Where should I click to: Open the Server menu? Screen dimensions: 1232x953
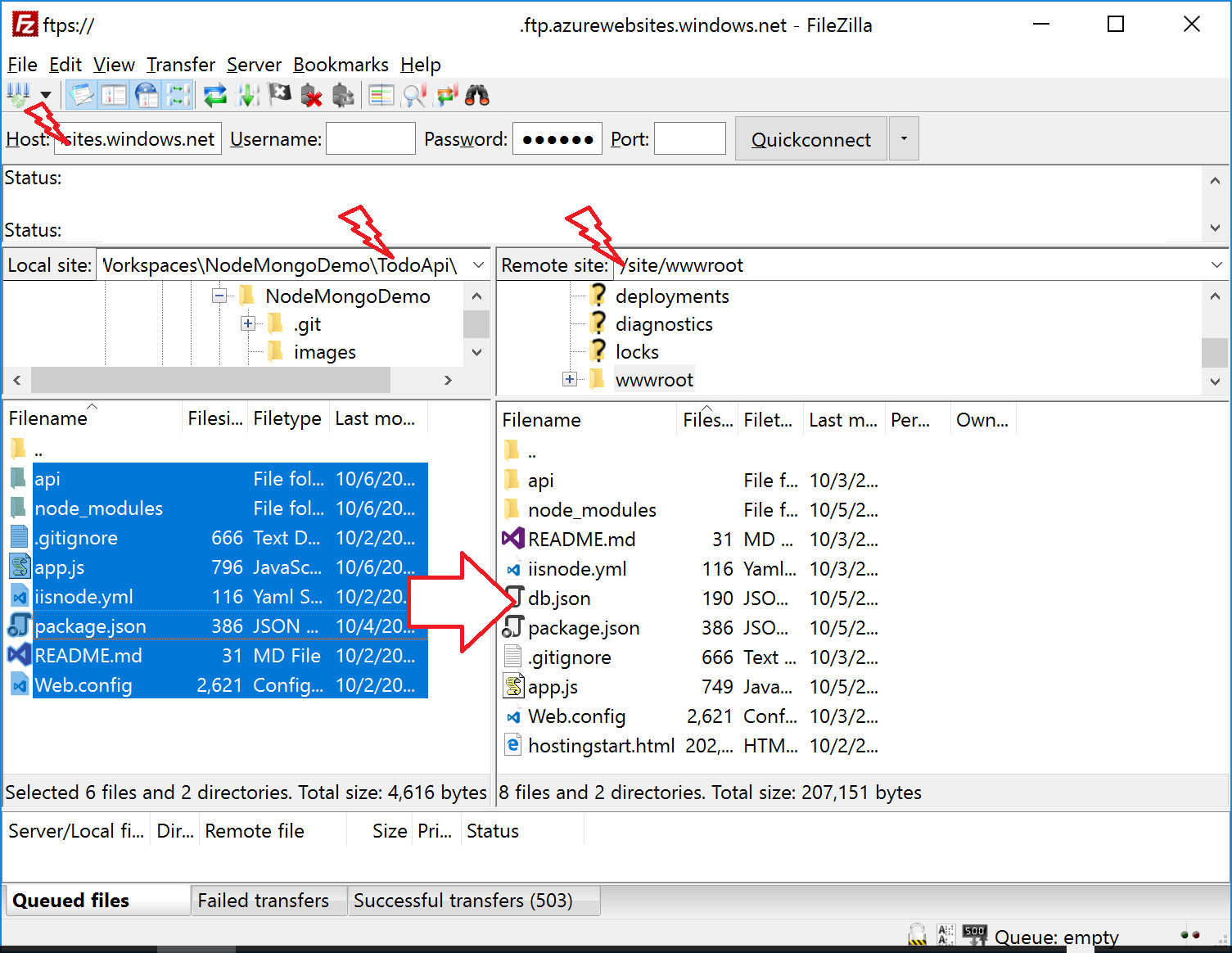point(254,65)
